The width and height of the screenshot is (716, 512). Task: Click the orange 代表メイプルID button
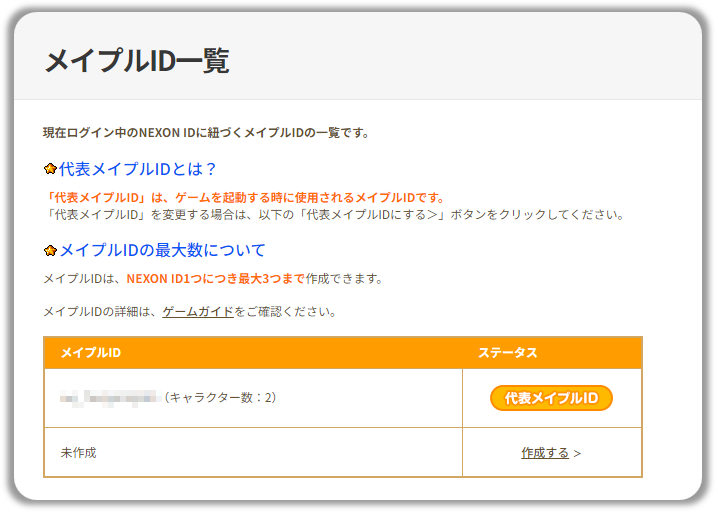(551, 398)
